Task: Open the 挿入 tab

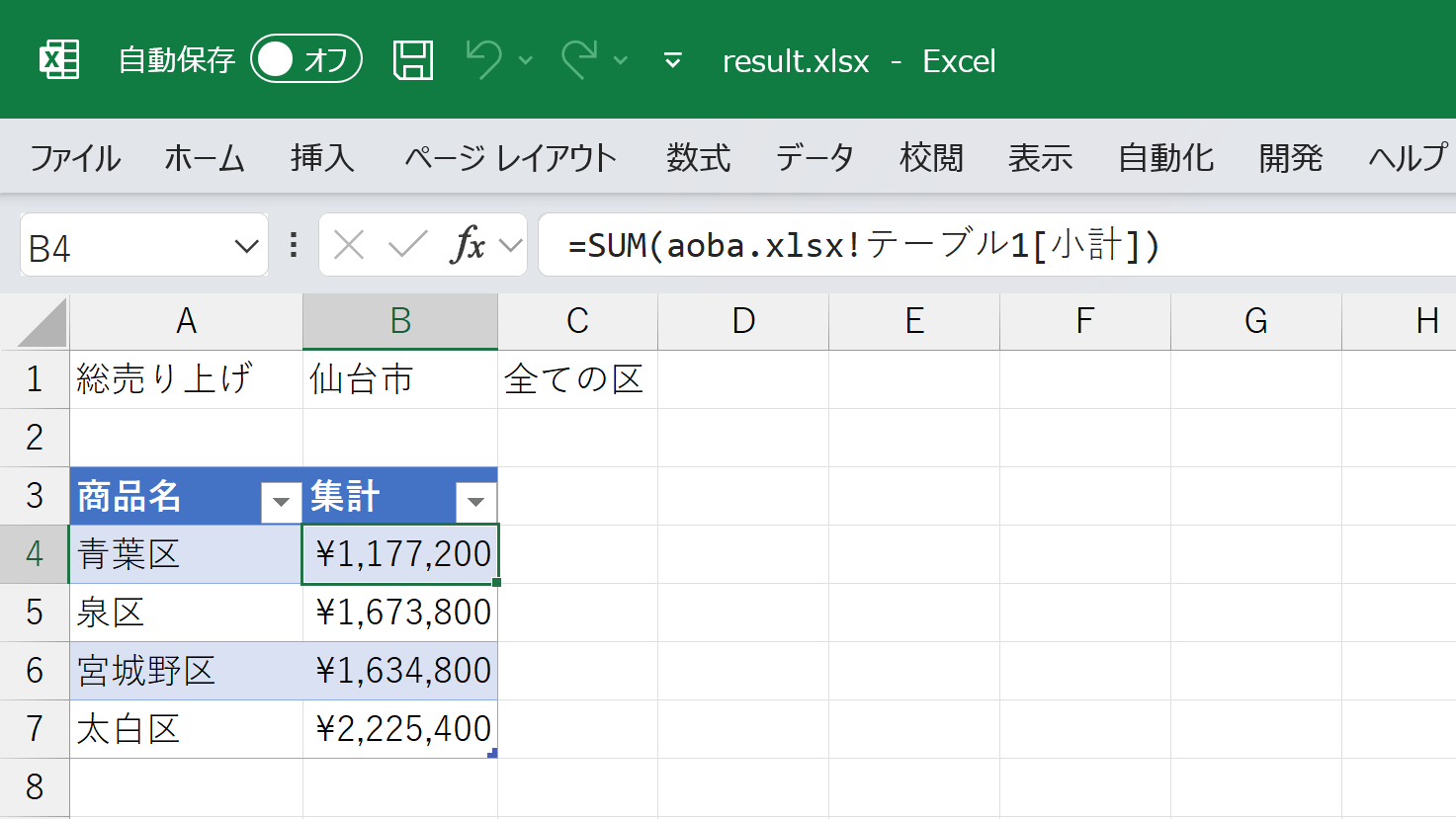Action: (x=322, y=158)
